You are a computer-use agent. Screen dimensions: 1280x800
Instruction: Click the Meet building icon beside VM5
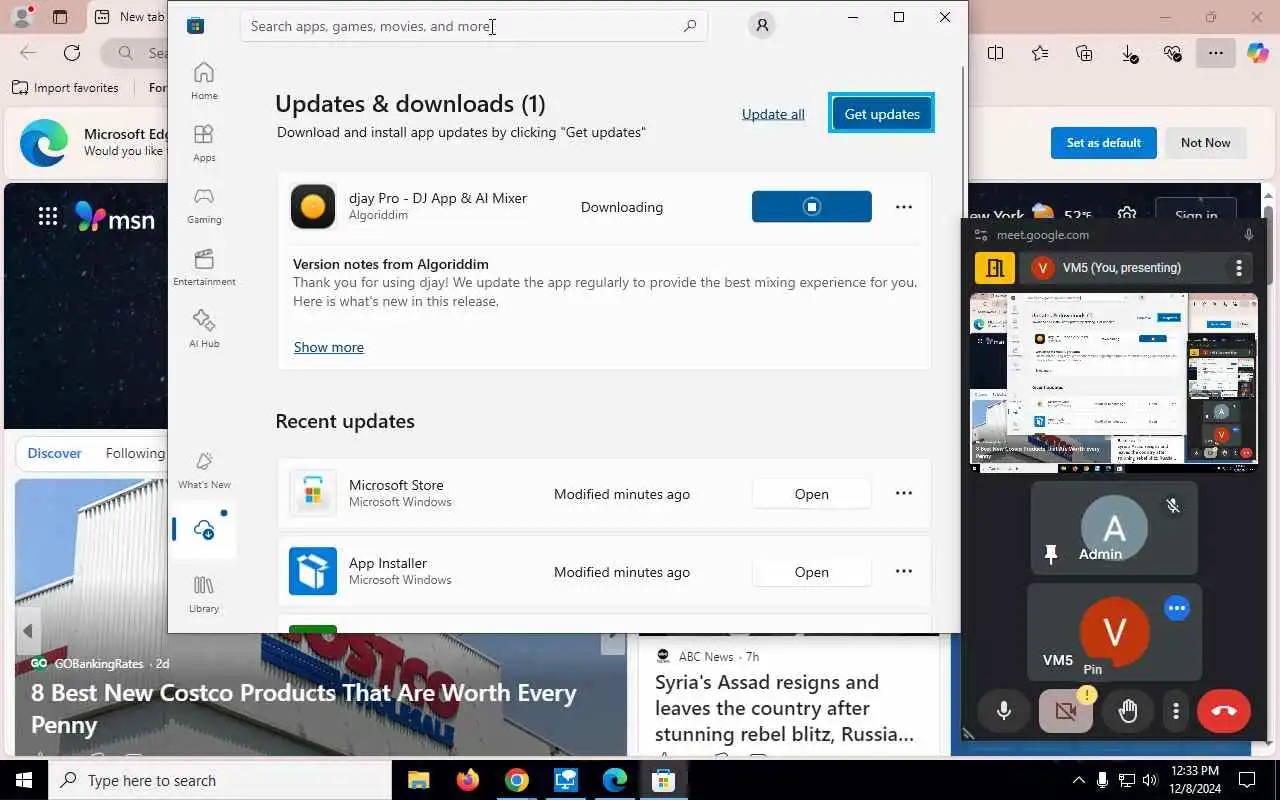point(995,268)
